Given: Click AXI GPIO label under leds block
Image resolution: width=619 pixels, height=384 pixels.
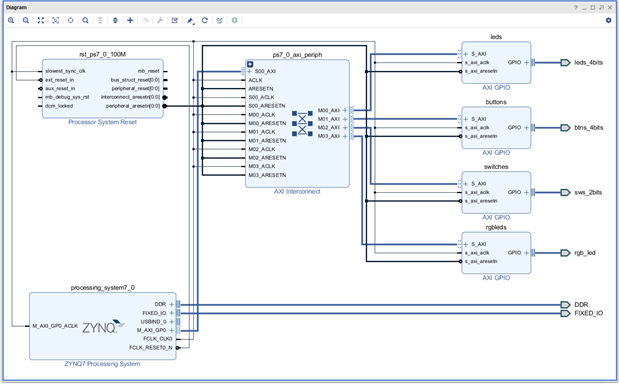Looking at the screenshot, I should tap(496, 88).
